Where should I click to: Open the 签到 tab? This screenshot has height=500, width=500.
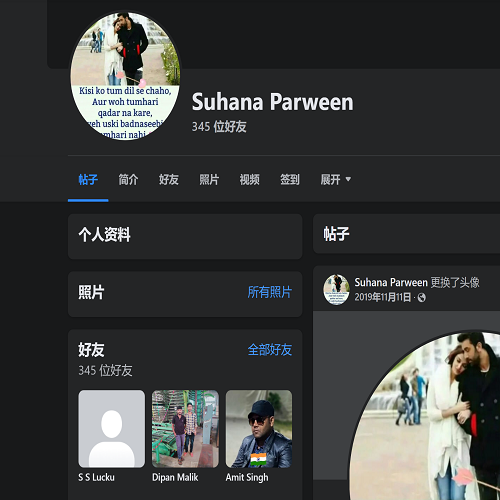pos(290,180)
